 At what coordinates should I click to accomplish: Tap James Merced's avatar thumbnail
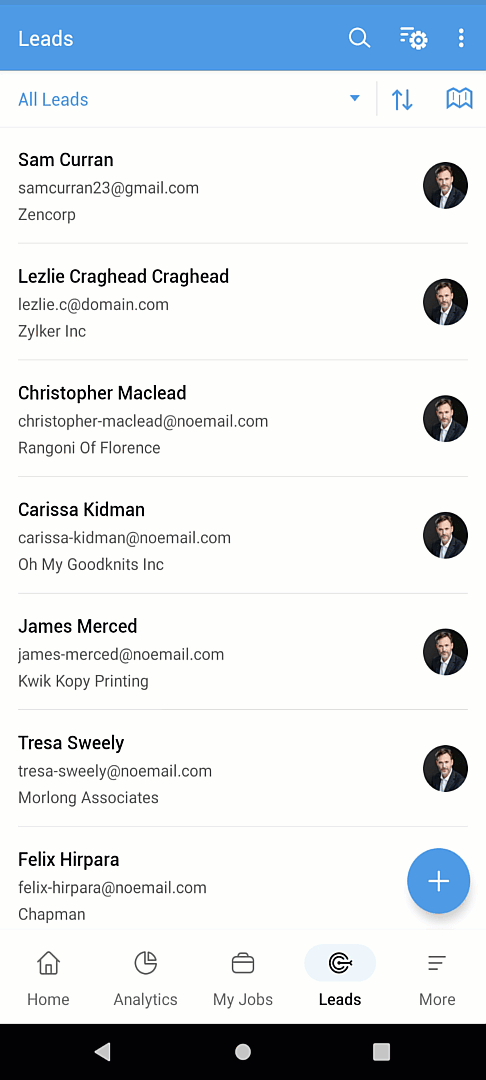445,652
